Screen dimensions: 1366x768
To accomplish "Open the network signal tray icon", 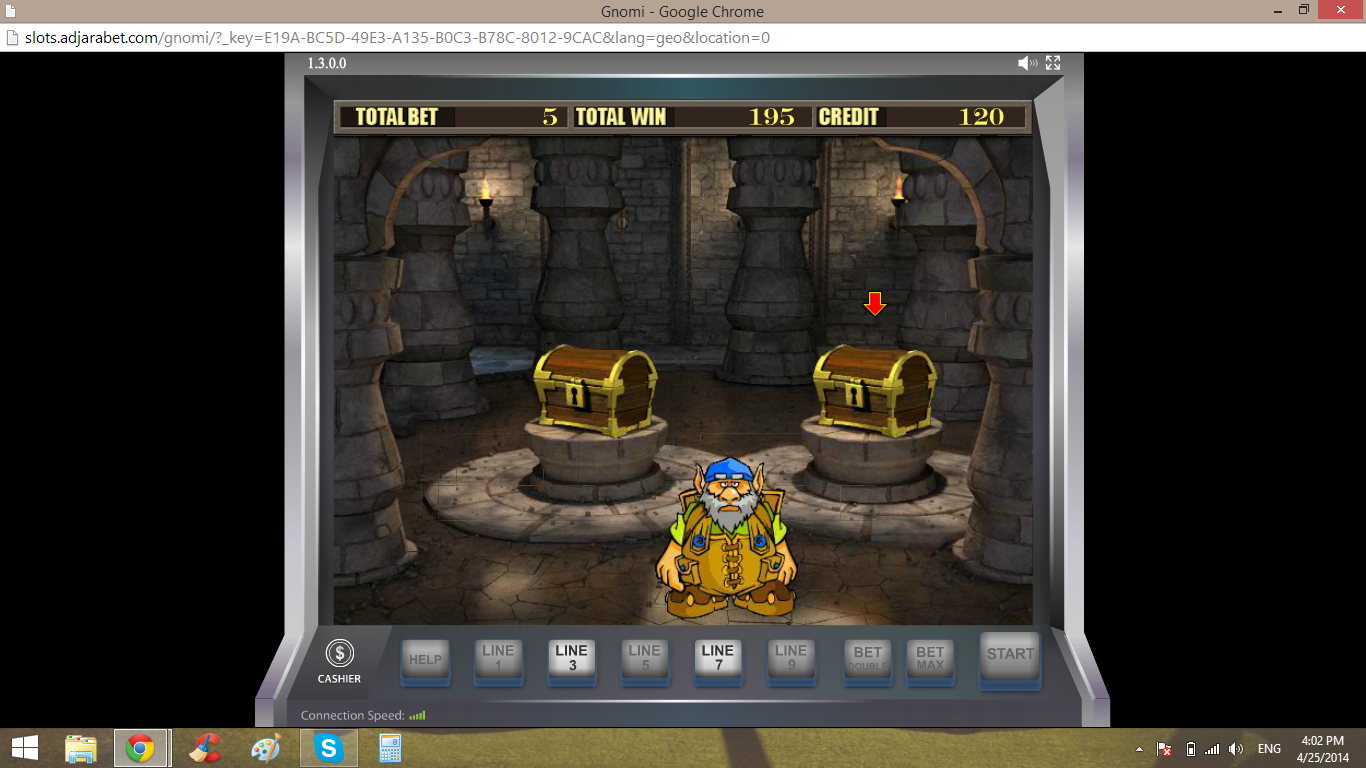I will click(1212, 749).
